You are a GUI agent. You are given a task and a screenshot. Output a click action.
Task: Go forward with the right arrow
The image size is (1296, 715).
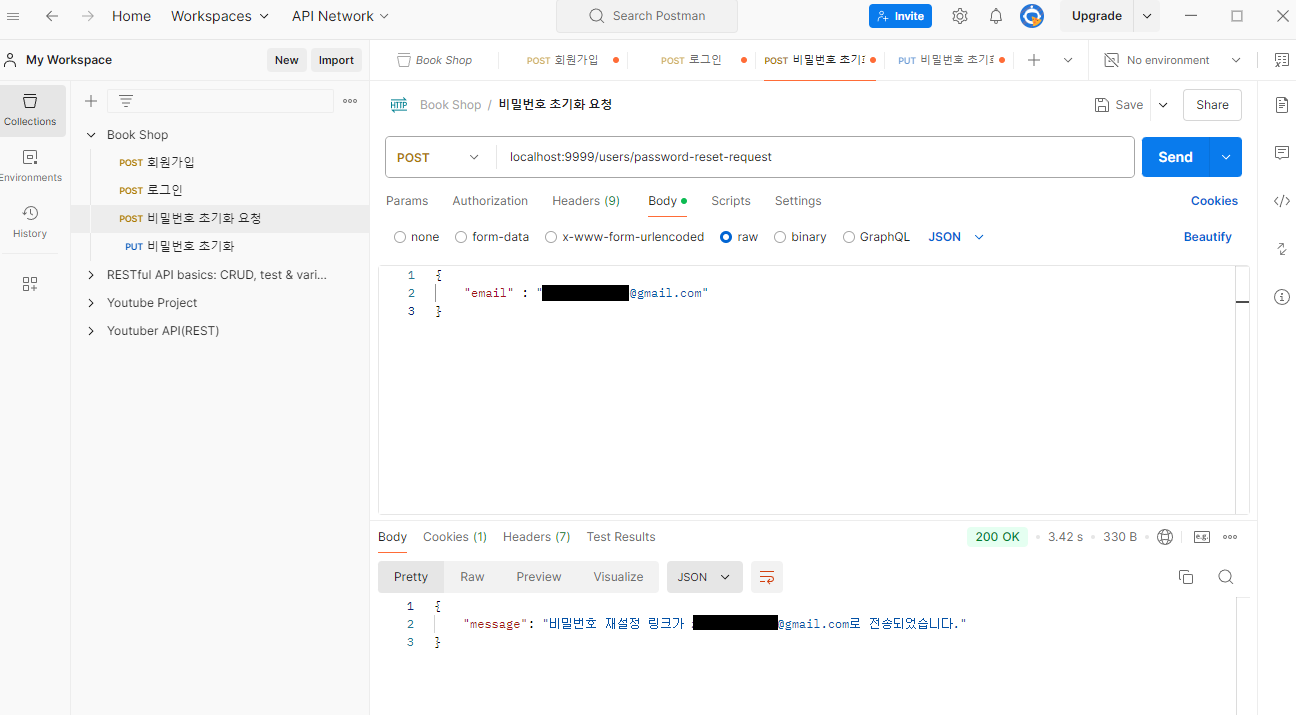click(88, 16)
